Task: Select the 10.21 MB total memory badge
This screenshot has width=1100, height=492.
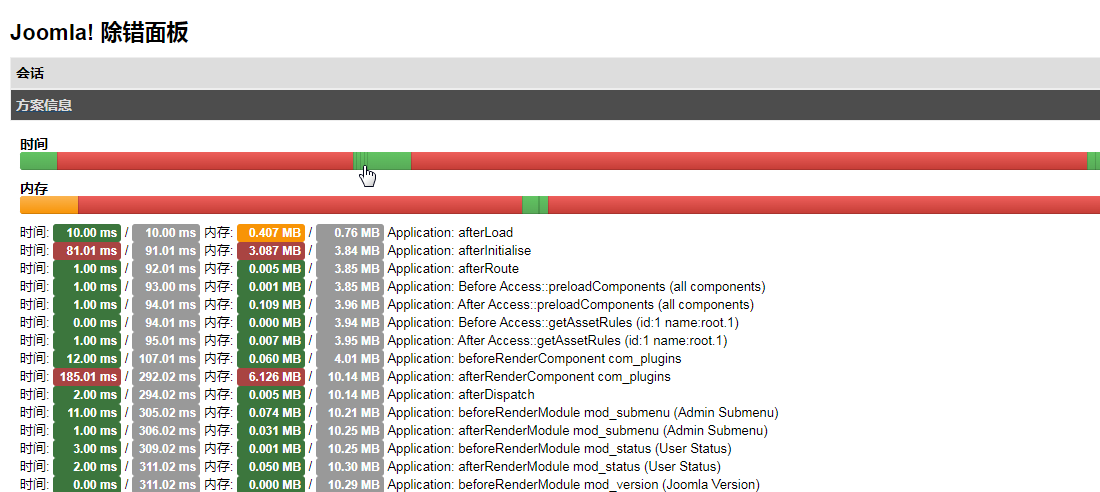Action: [x=349, y=413]
